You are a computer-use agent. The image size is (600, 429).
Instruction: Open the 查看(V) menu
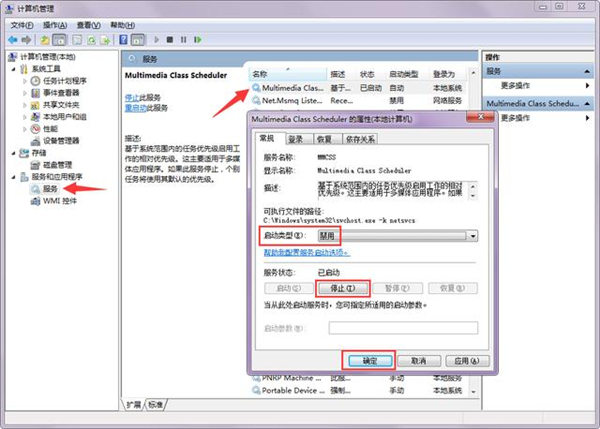tap(88, 25)
